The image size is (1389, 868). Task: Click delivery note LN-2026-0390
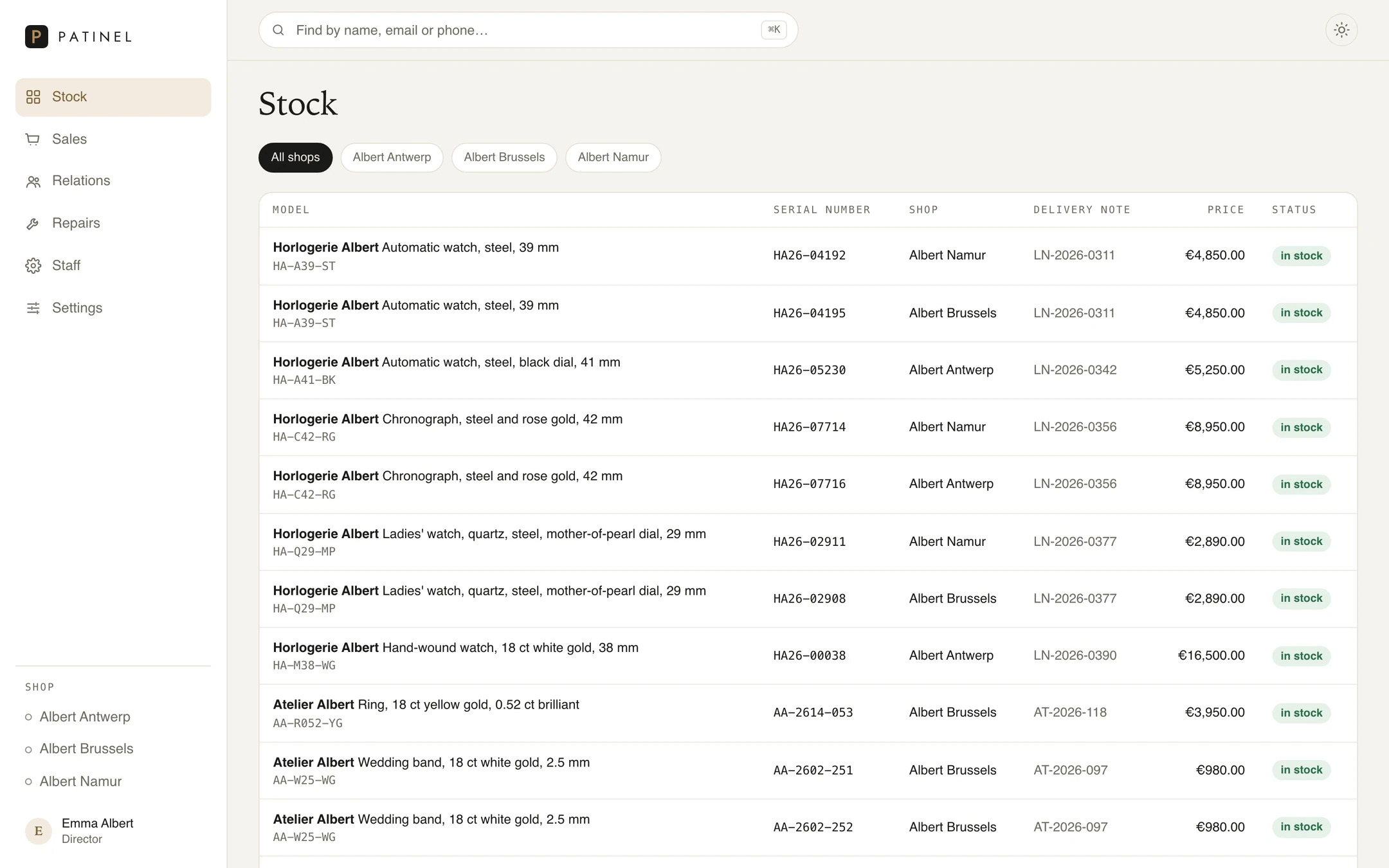coord(1075,656)
